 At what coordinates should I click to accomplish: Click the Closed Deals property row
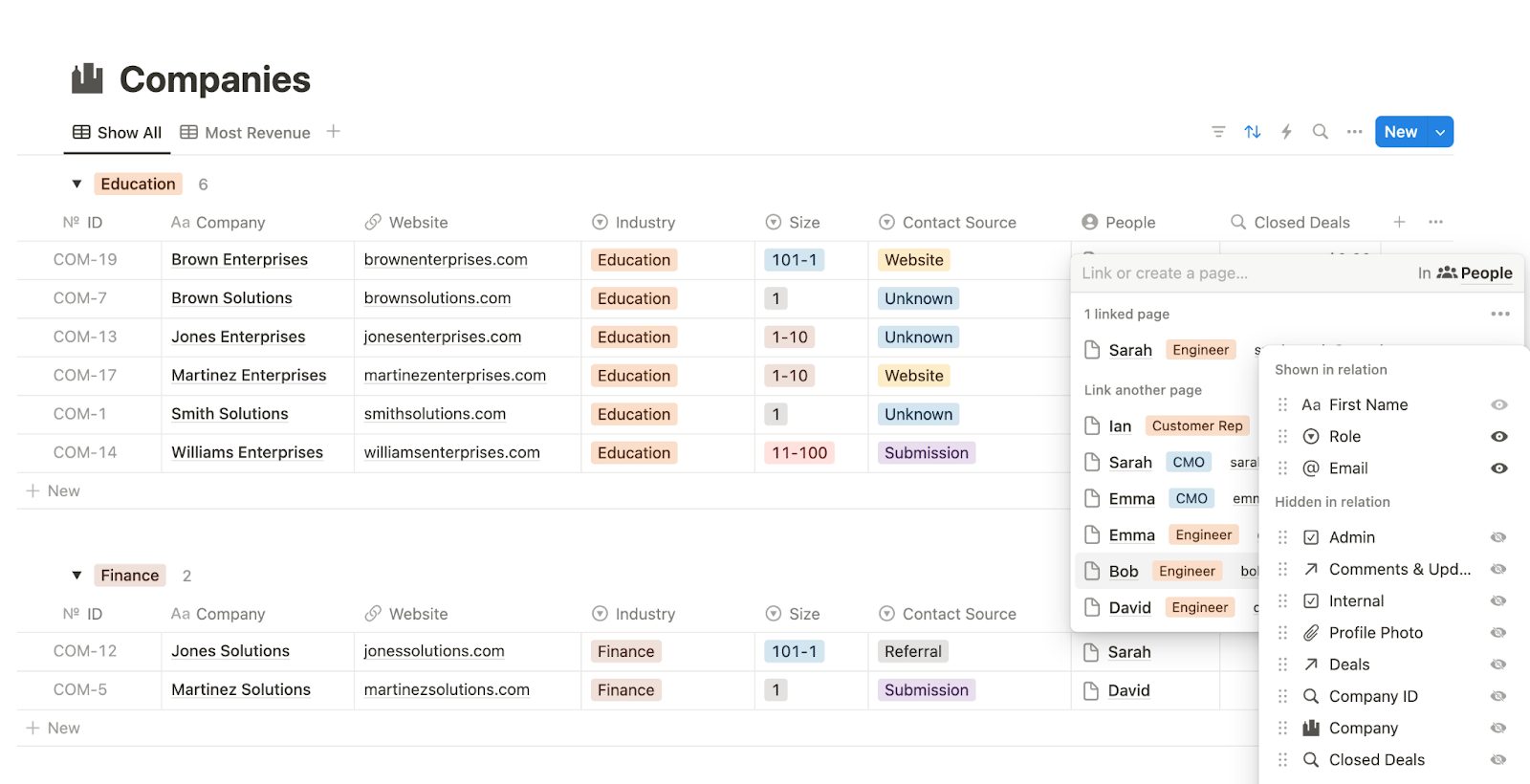[x=1391, y=760]
